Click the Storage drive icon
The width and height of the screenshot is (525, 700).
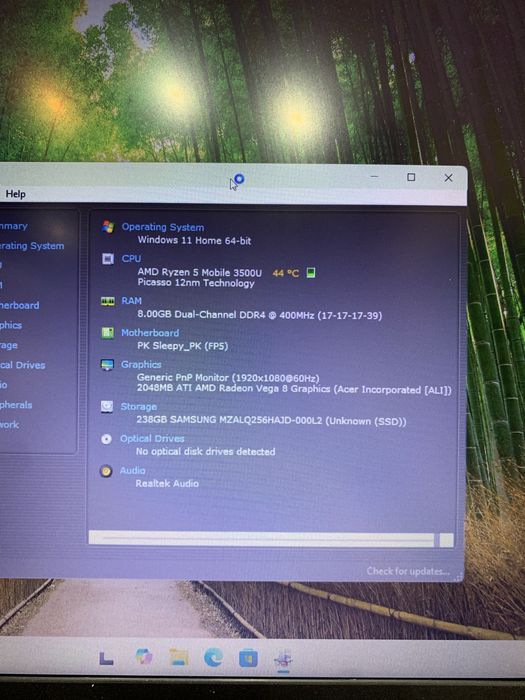107,407
